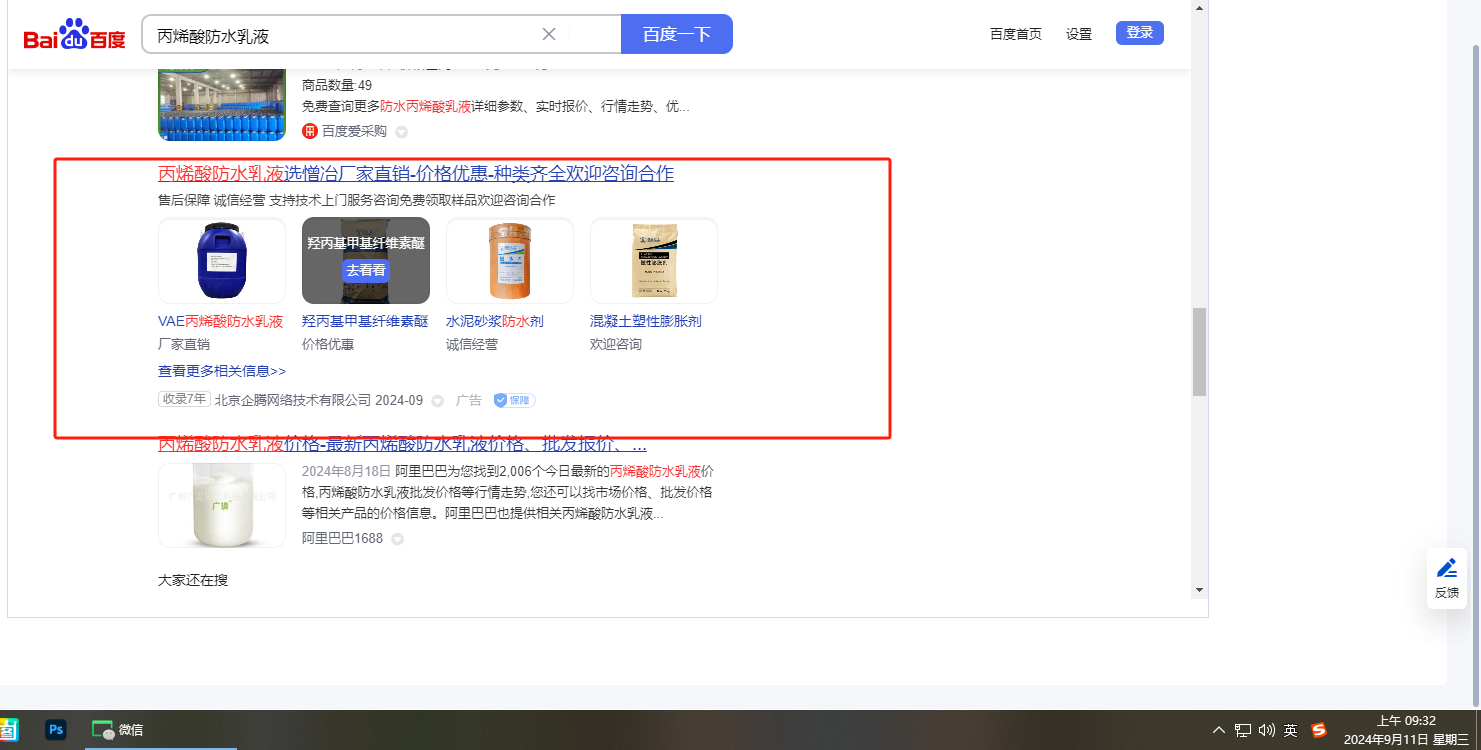
Task: Show hidden tray icons with the chevron
Action: pyautogui.click(x=1218, y=730)
